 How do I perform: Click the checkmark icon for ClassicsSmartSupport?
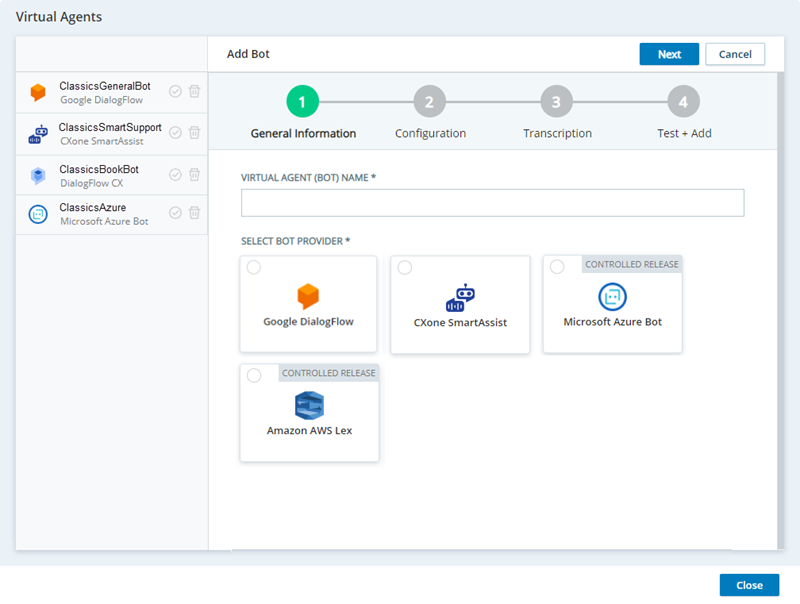(x=175, y=133)
